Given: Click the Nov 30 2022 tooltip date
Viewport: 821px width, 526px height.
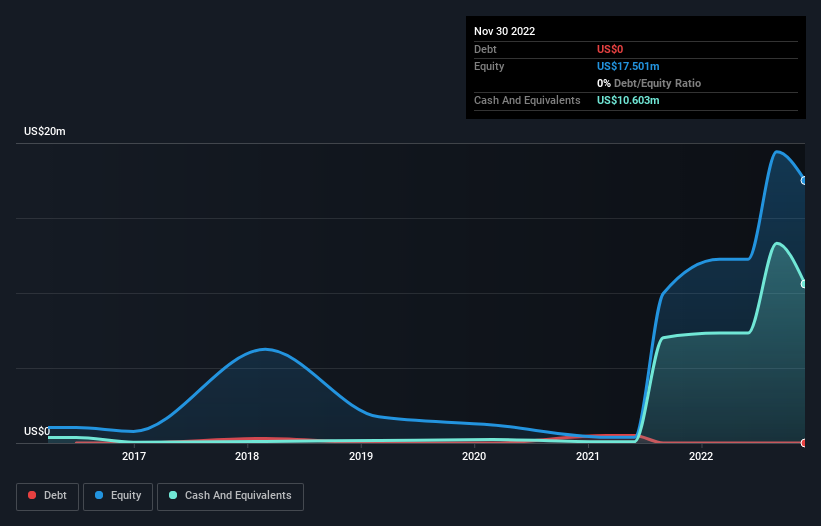Looking at the screenshot, I should tap(504, 31).
